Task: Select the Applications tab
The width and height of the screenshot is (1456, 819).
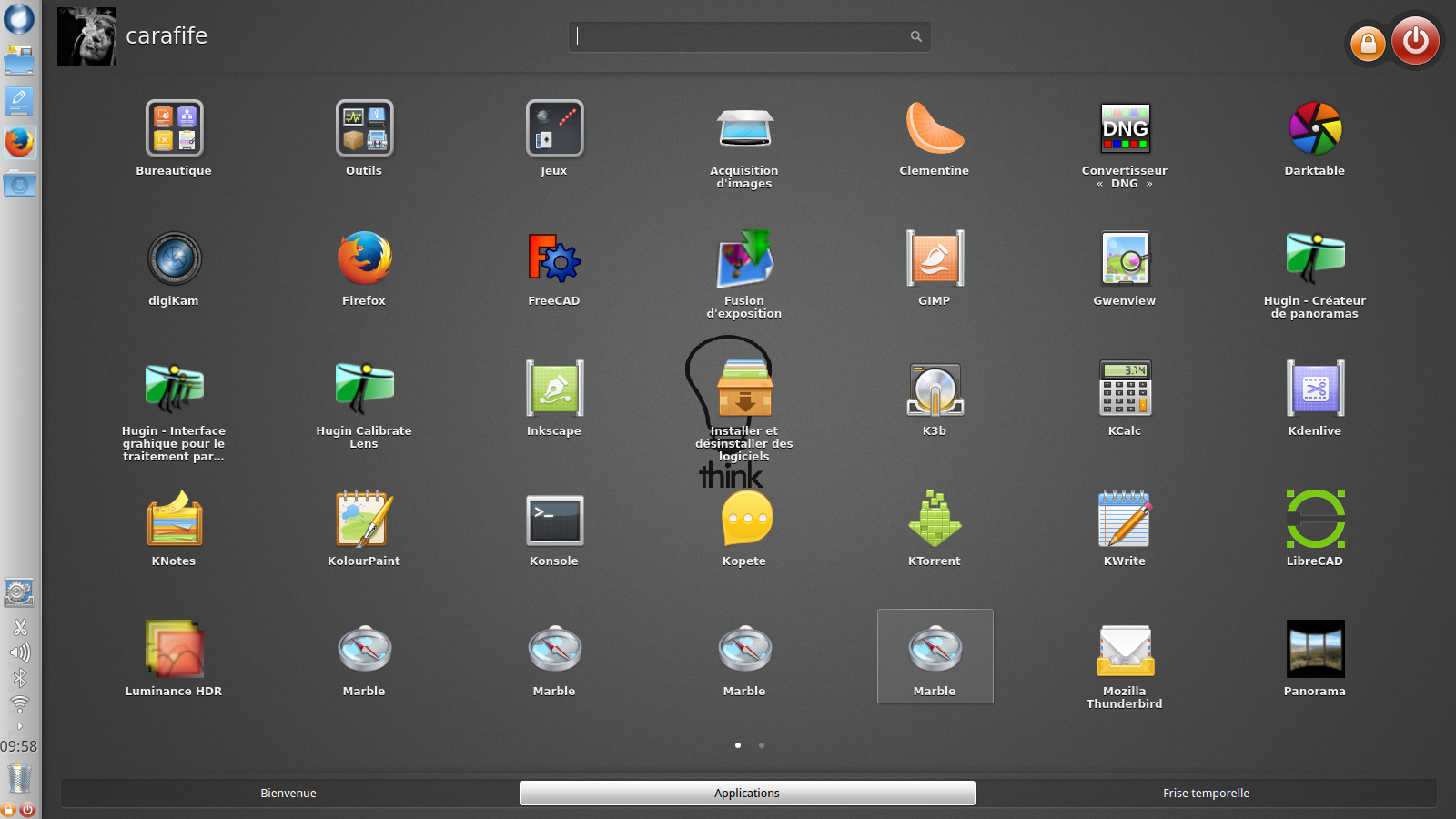Action: pyautogui.click(x=747, y=794)
